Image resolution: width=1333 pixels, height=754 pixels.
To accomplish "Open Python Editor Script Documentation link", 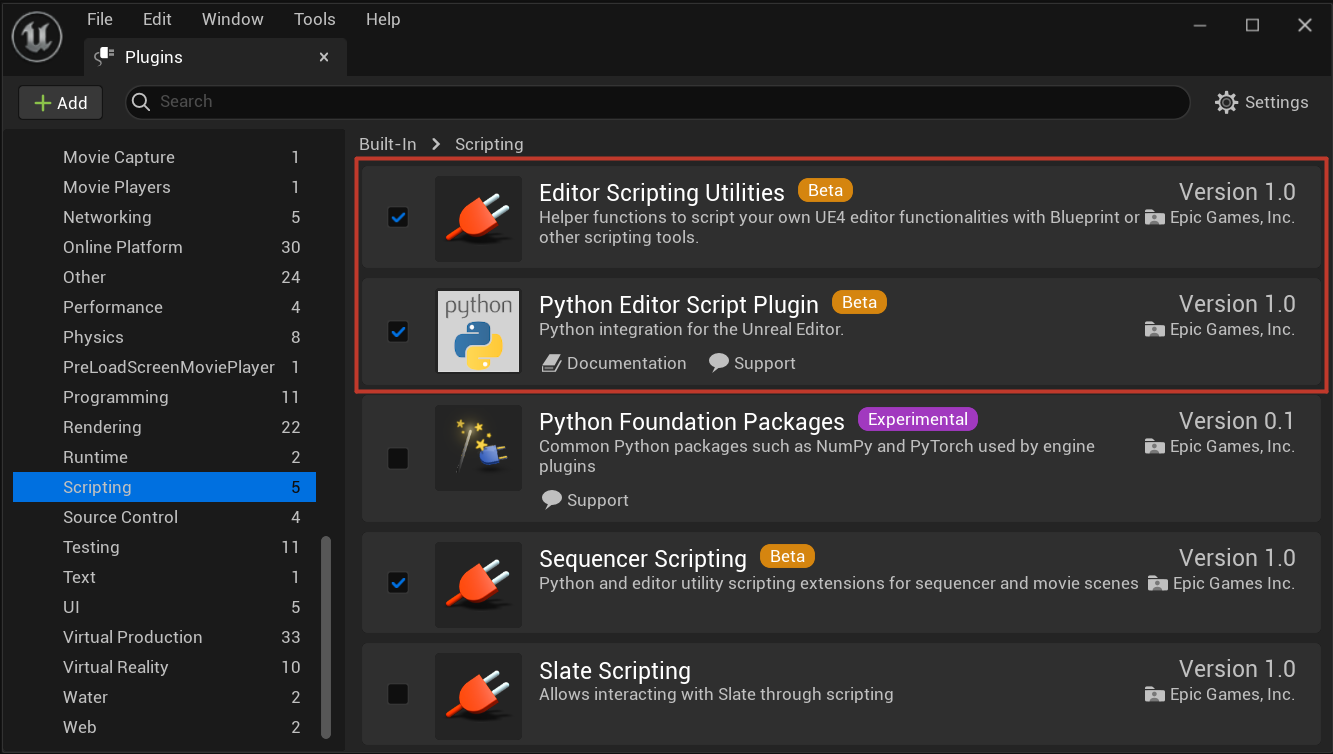I will (614, 363).
